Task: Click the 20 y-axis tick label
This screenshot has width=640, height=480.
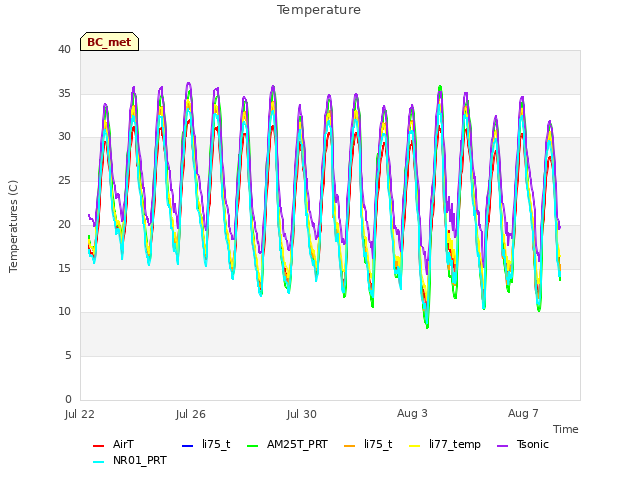Action: (x=64, y=224)
